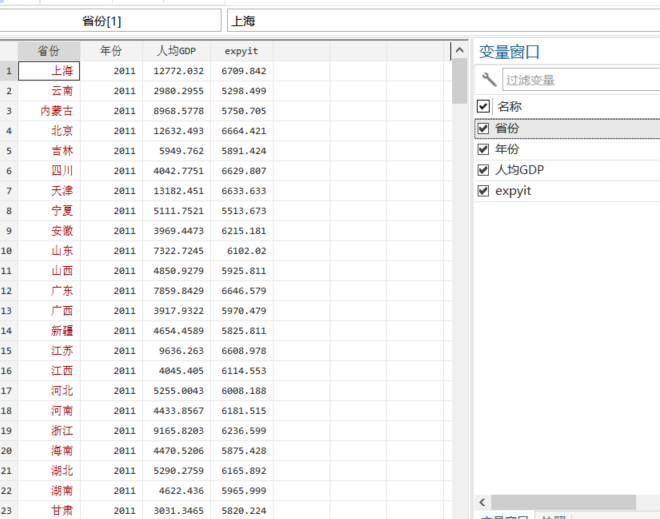Click the data grid scroll-up arrow
Screen dimensions: 660x519
click(460, 51)
